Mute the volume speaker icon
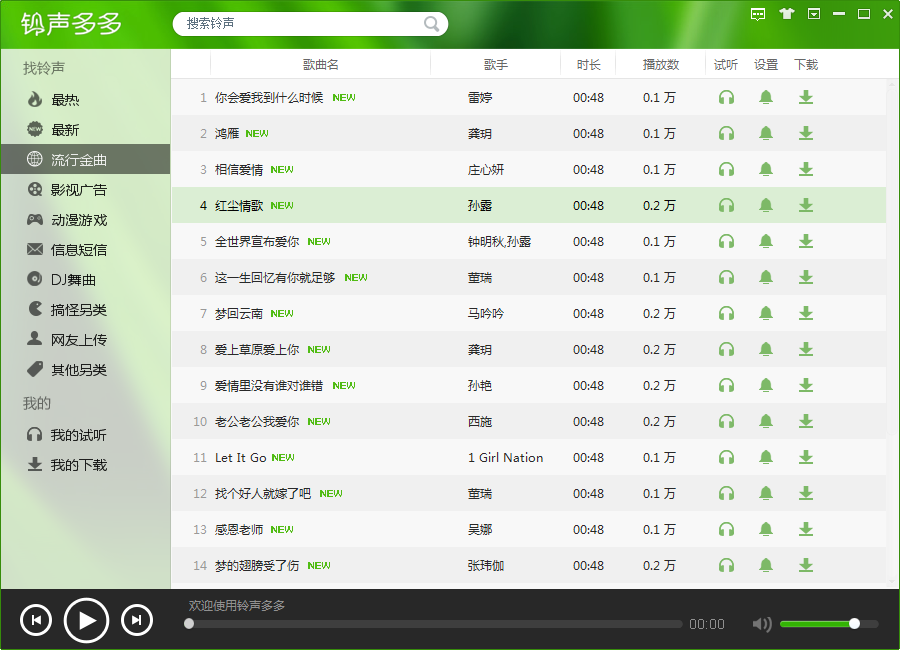 (761, 623)
